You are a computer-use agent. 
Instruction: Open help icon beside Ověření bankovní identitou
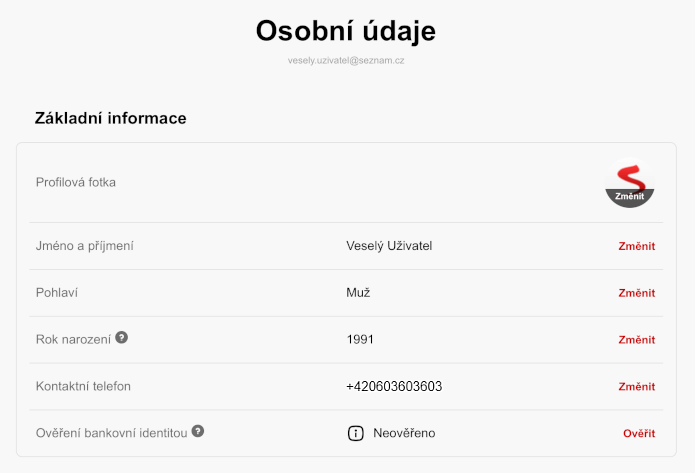pyautogui.click(x=198, y=431)
